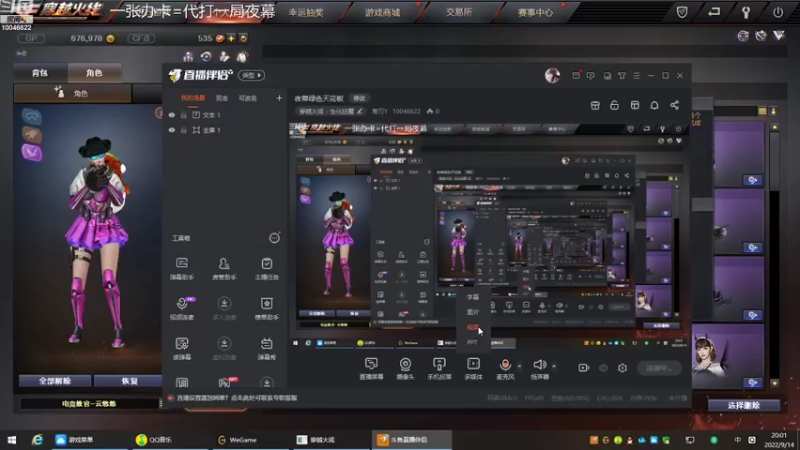Open the 弹幕助手 tool

(182, 268)
